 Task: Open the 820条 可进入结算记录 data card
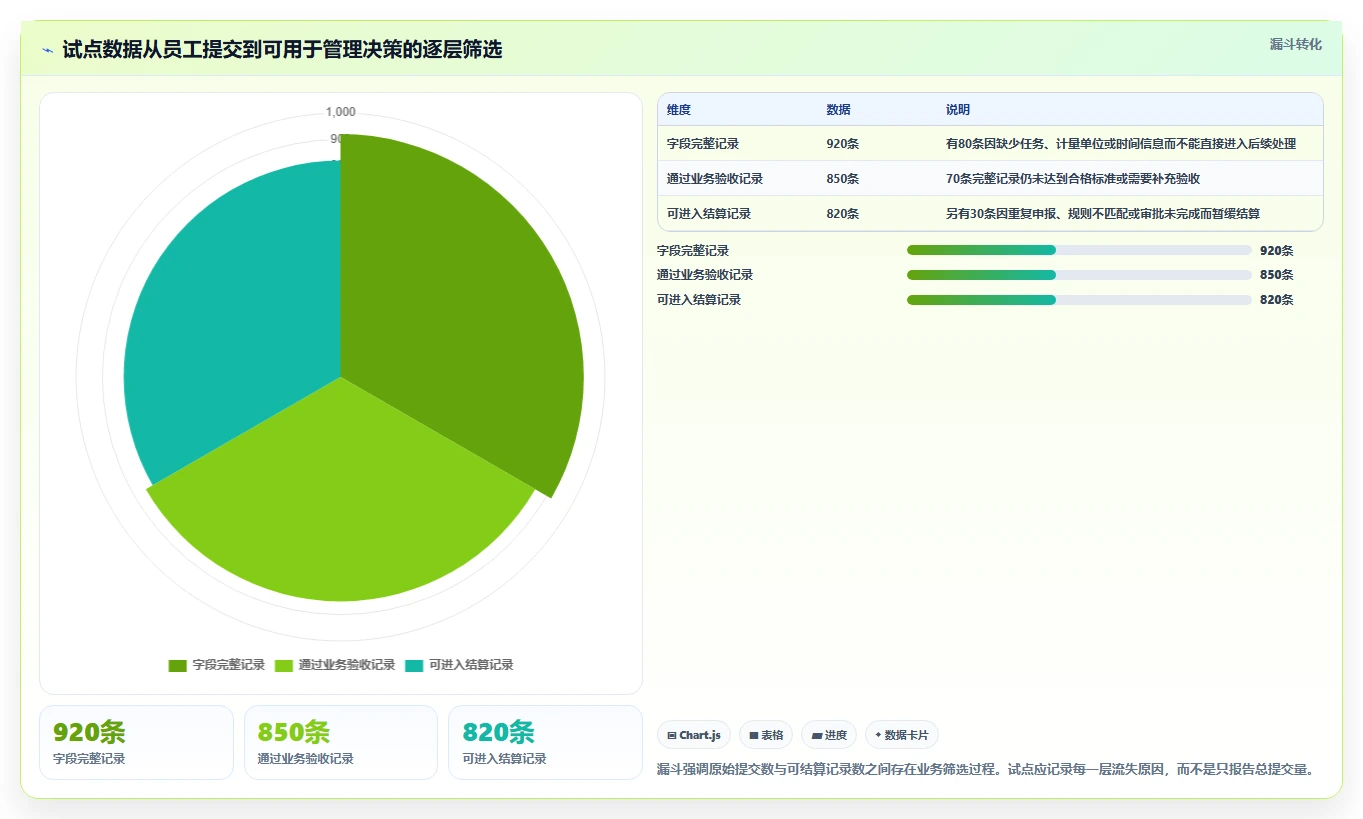(545, 742)
